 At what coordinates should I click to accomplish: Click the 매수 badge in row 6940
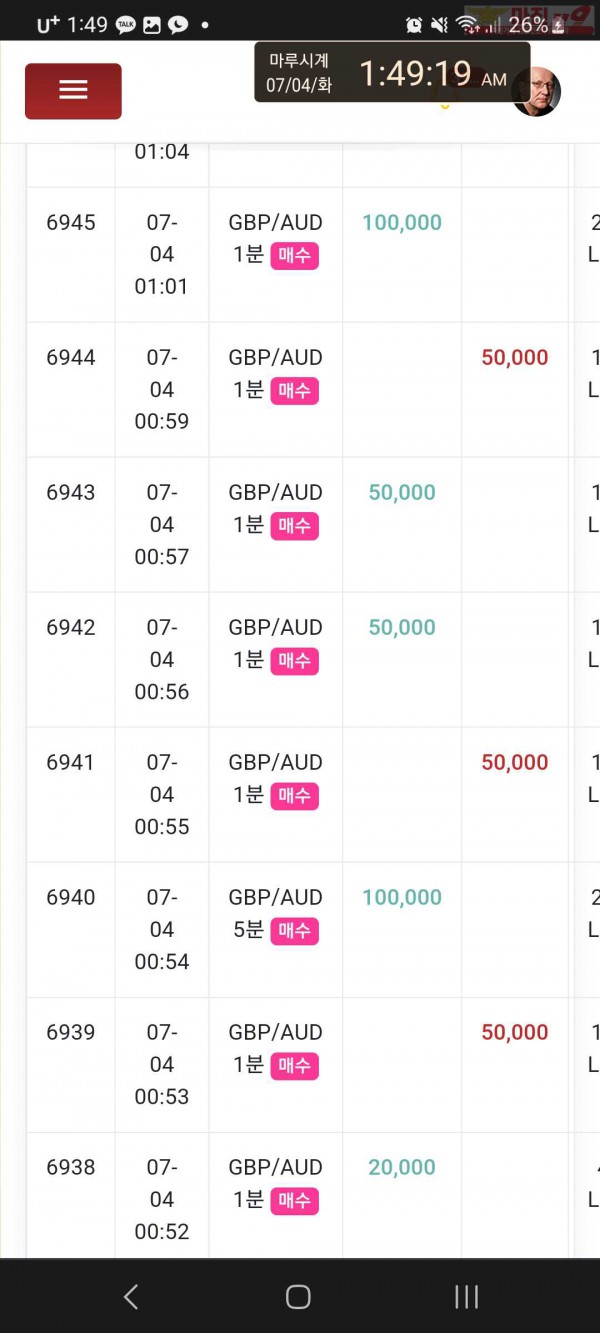click(294, 931)
